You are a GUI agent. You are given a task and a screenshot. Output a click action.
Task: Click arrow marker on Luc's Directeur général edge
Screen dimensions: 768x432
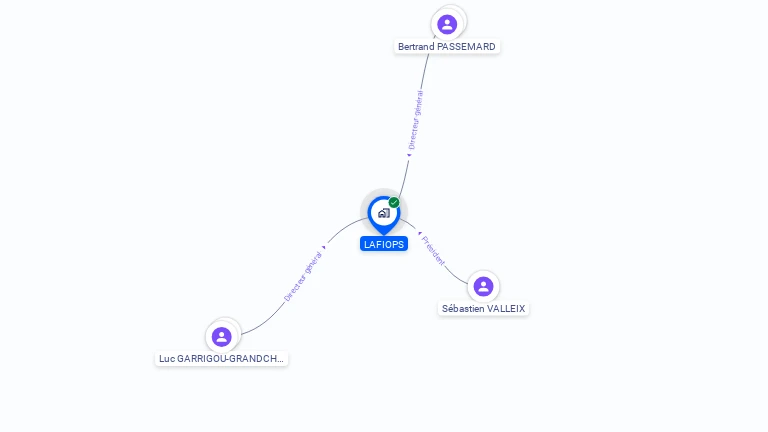click(x=324, y=247)
